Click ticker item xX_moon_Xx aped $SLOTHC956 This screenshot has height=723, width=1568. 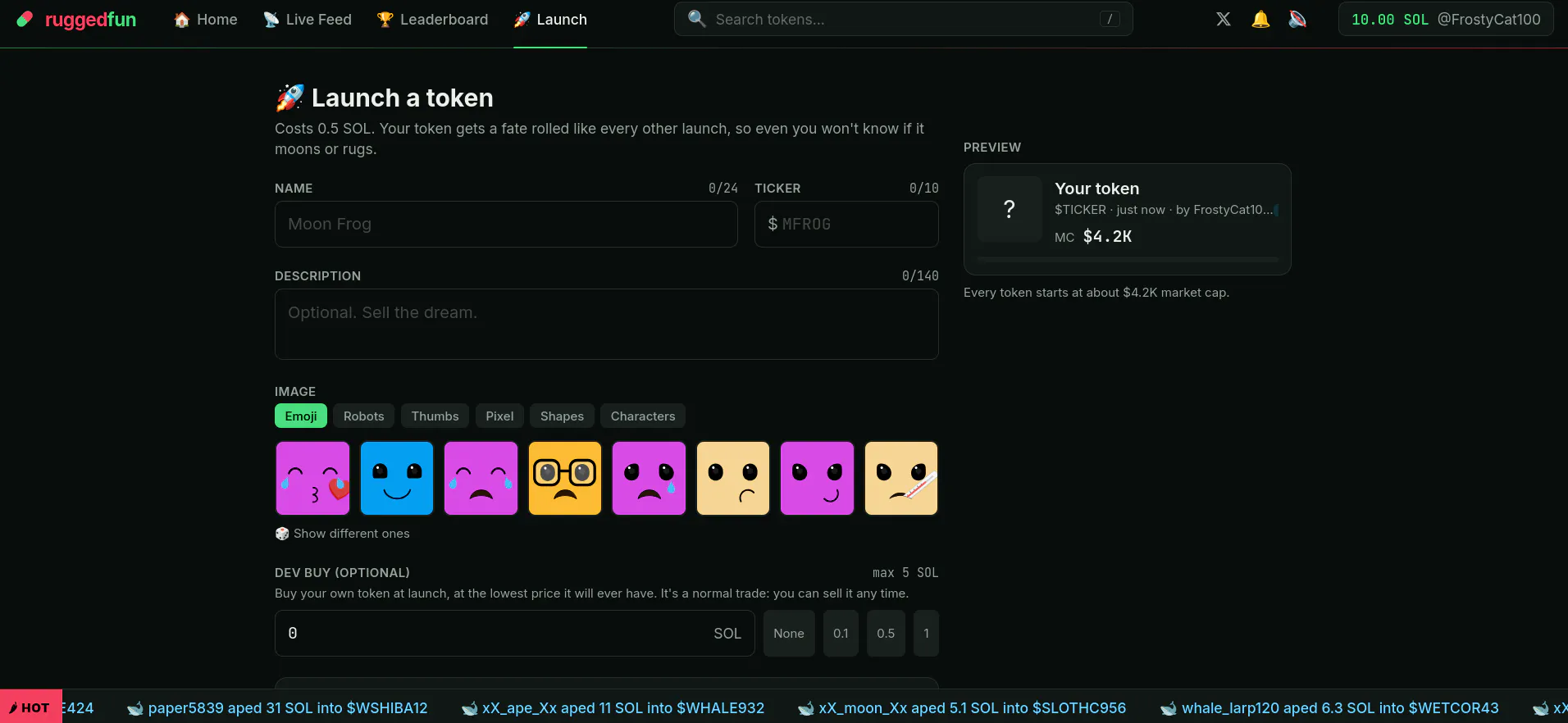[x=962, y=708]
